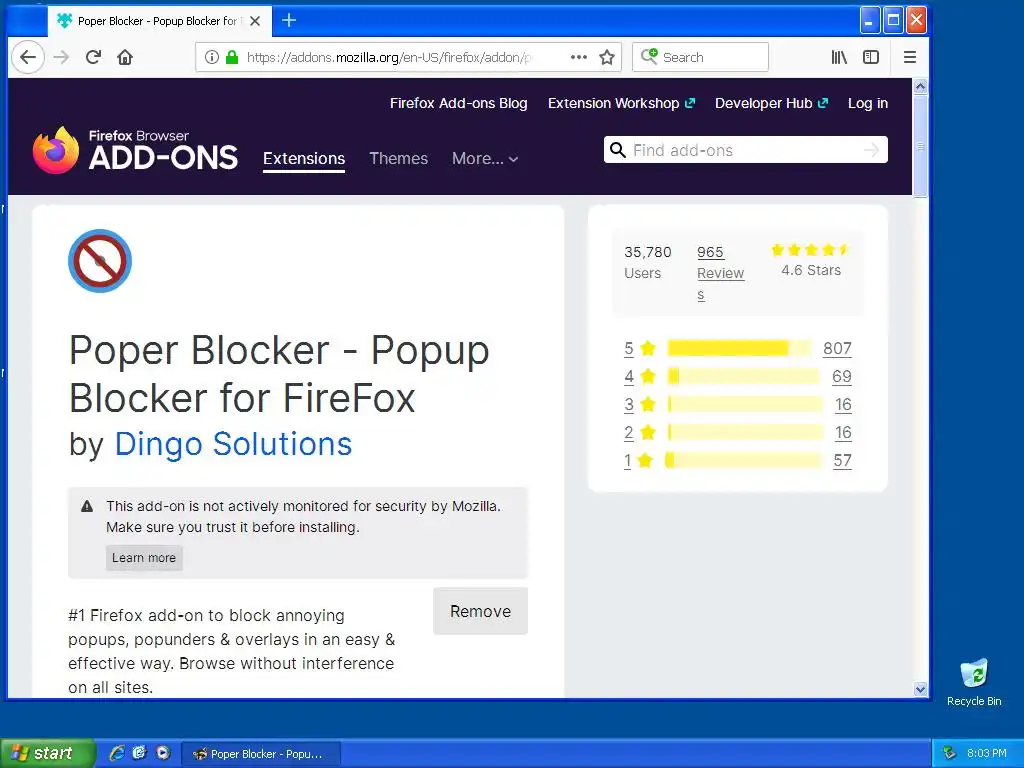Close the Poper Blocker tab
This screenshot has height=768, width=1024.
point(255,21)
